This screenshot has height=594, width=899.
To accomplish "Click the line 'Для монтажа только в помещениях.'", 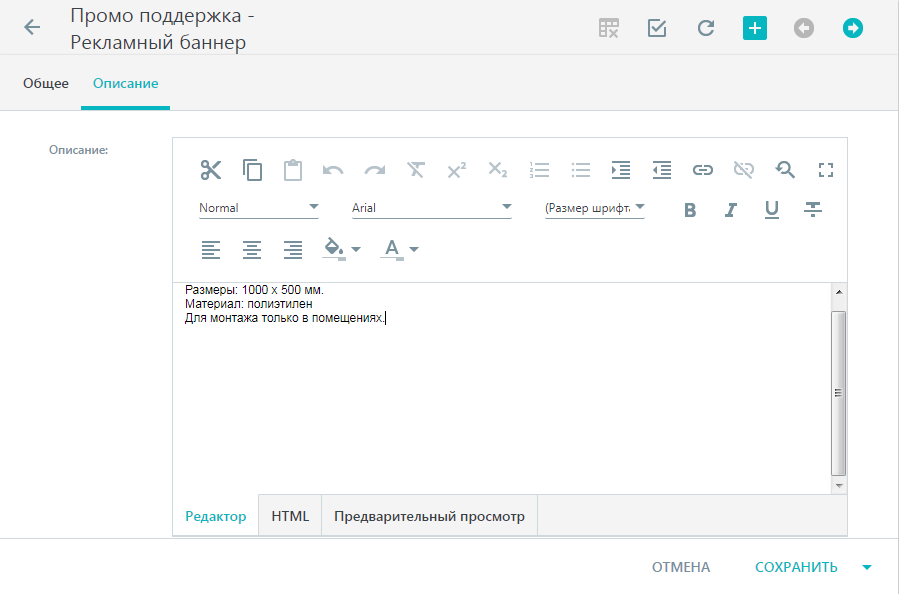I will [x=284, y=318].
